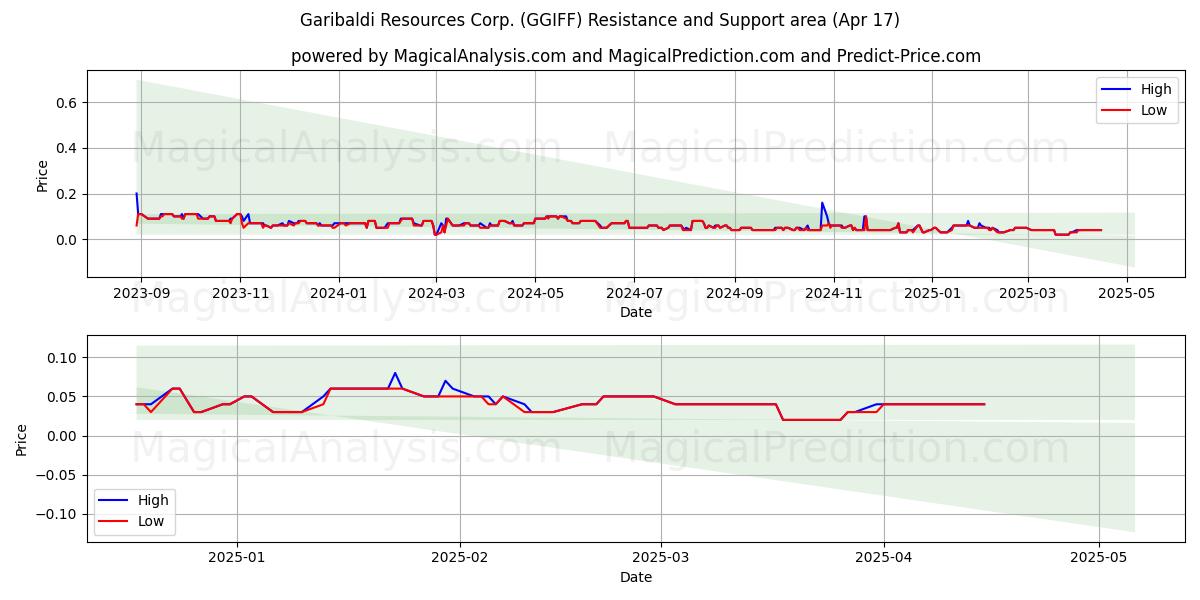Screen dimensions: 1200x600
Task: Click the '0.6' y-axis value in upper chart
Action: (68, 103)
